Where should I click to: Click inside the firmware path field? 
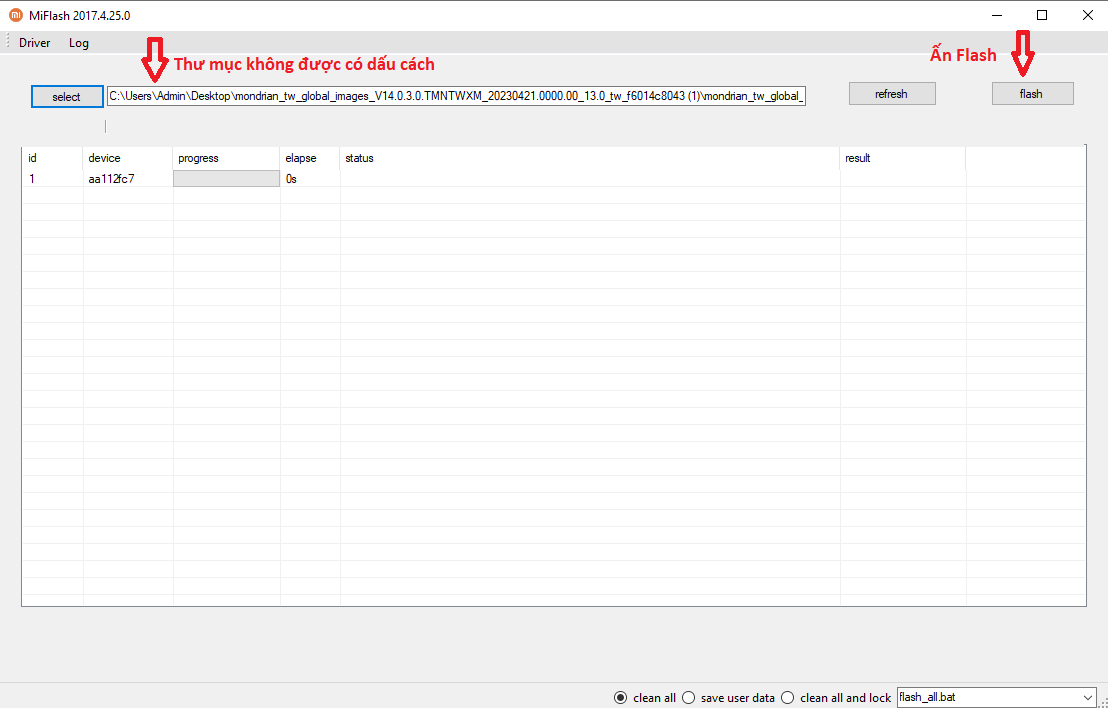click(x=456, y=96)
